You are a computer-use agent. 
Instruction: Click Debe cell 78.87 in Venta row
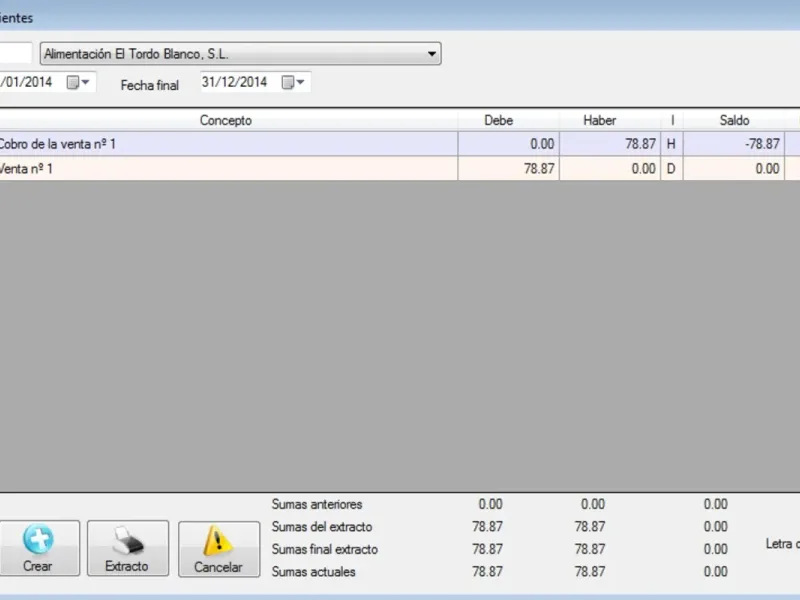[509, 168]
